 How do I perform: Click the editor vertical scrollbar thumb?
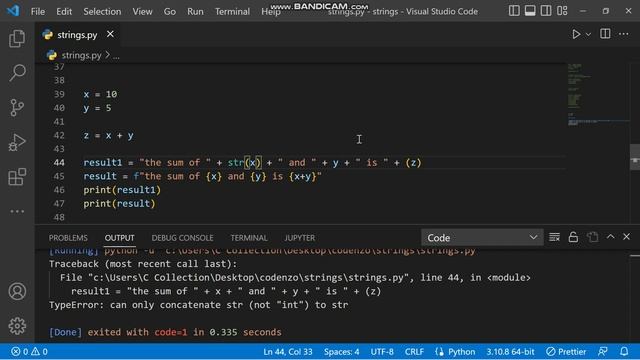coord(635,157)
